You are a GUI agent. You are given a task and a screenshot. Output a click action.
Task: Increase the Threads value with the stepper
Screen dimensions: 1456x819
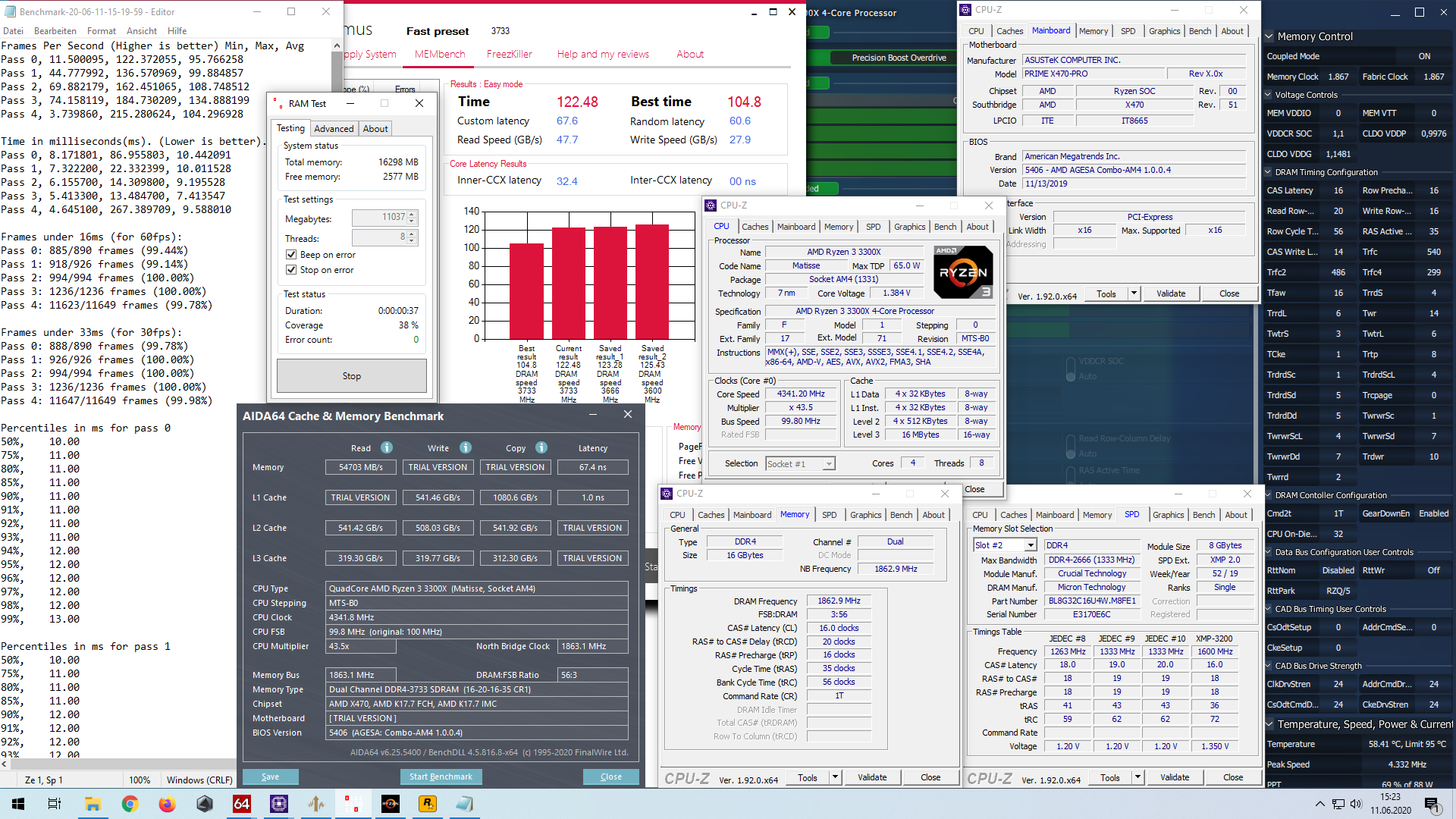(x=412, y=234)
